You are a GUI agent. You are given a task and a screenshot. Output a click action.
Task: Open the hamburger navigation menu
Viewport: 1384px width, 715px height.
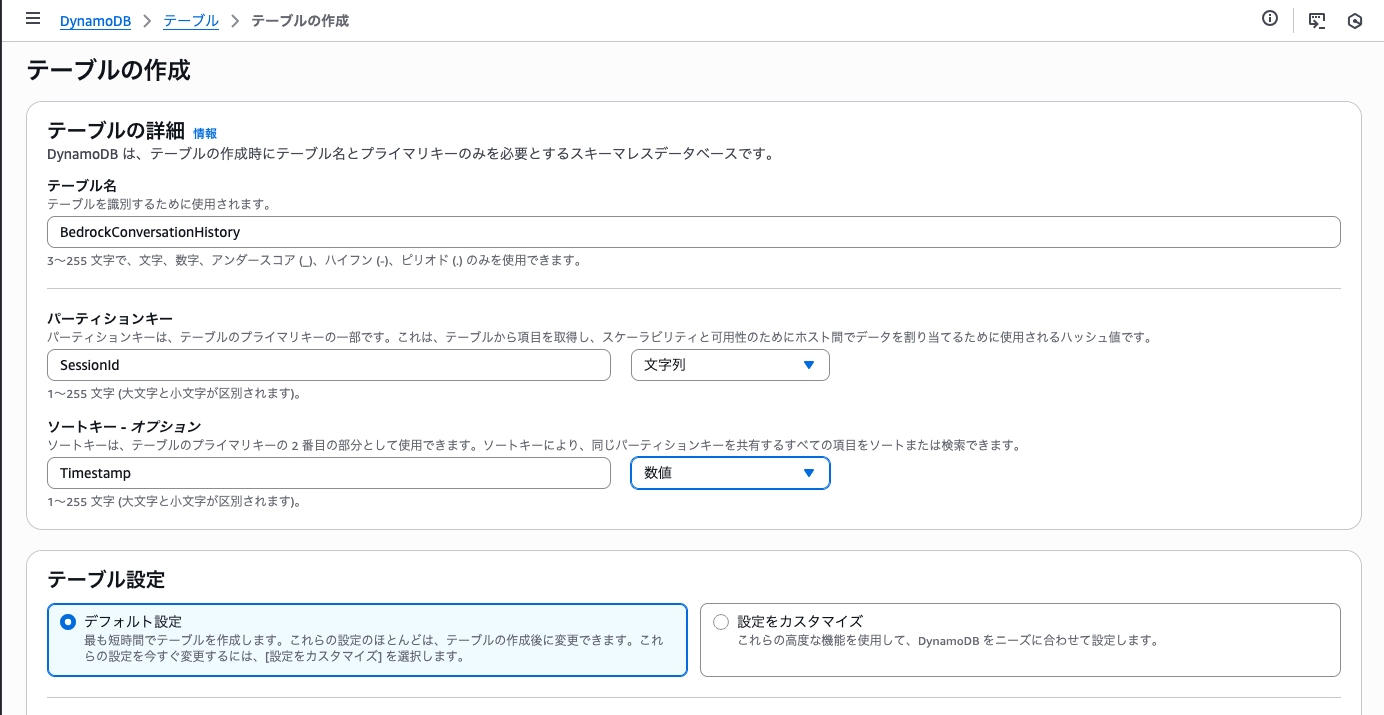[33, 19]
